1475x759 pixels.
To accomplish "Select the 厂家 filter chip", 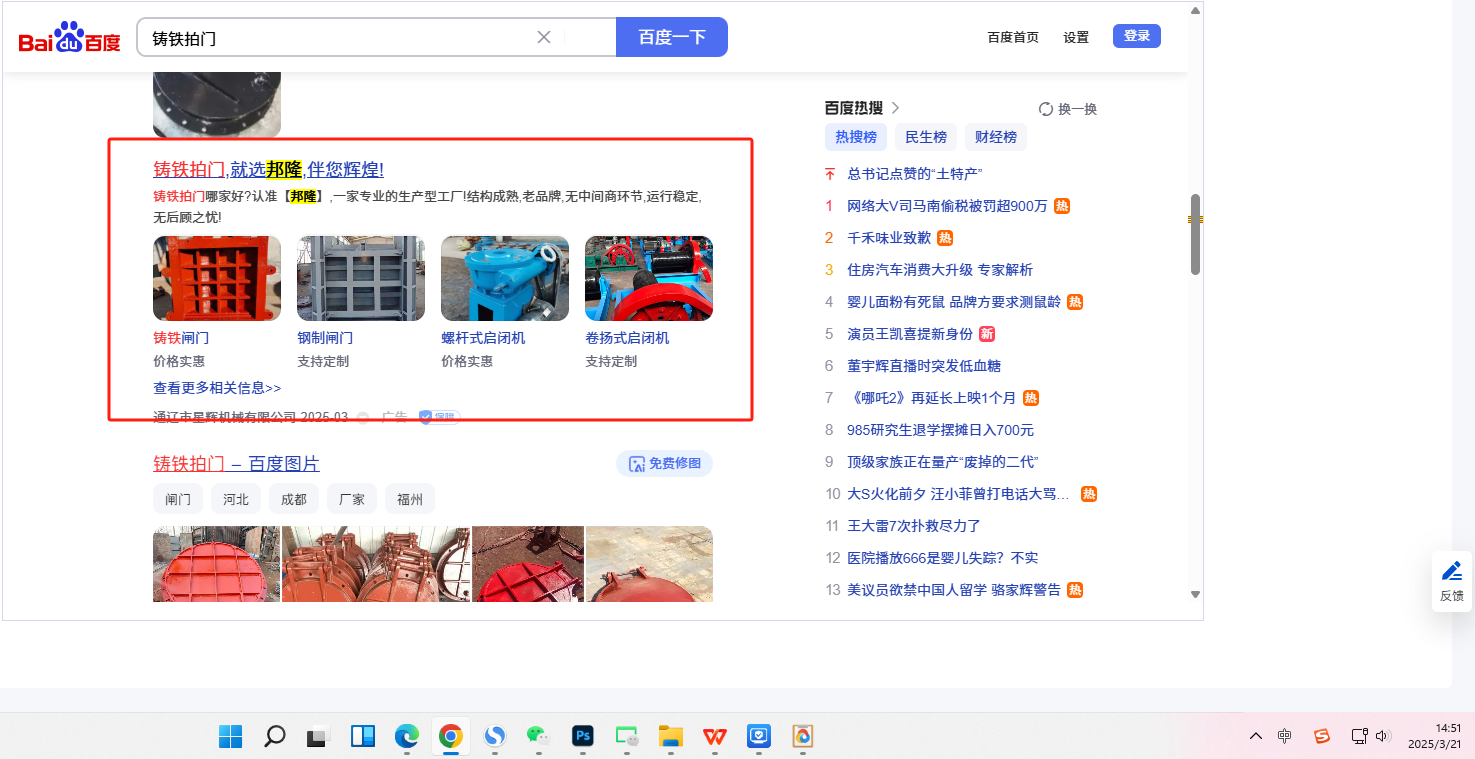I will (352, 499).
